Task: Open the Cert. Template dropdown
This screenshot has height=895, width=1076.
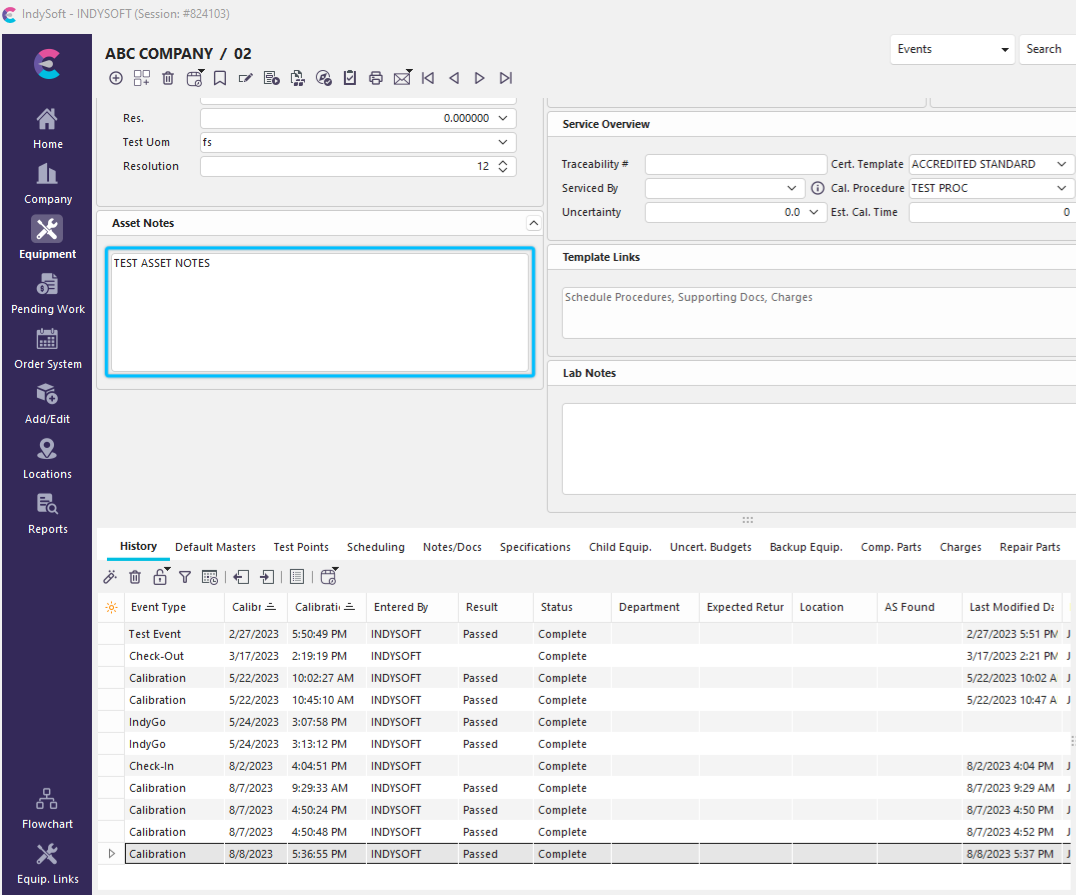Action: point(1062,164)
